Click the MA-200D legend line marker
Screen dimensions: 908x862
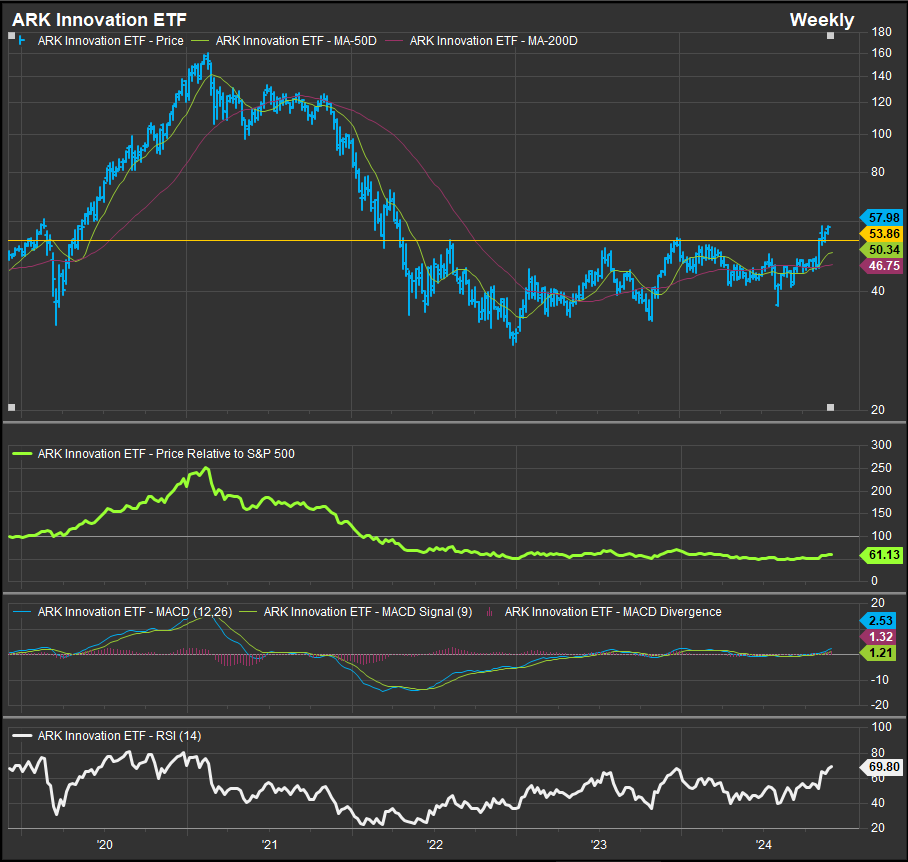[394, 41]
